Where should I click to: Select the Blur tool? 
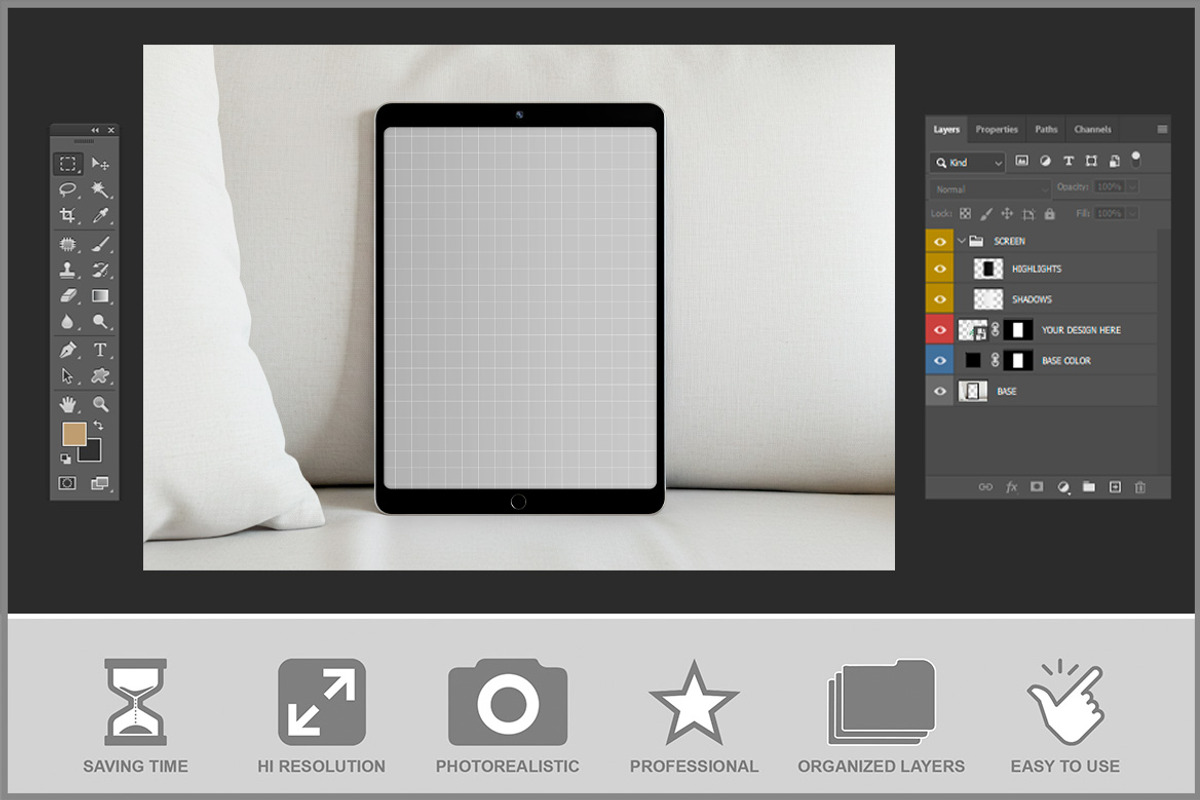68,322
